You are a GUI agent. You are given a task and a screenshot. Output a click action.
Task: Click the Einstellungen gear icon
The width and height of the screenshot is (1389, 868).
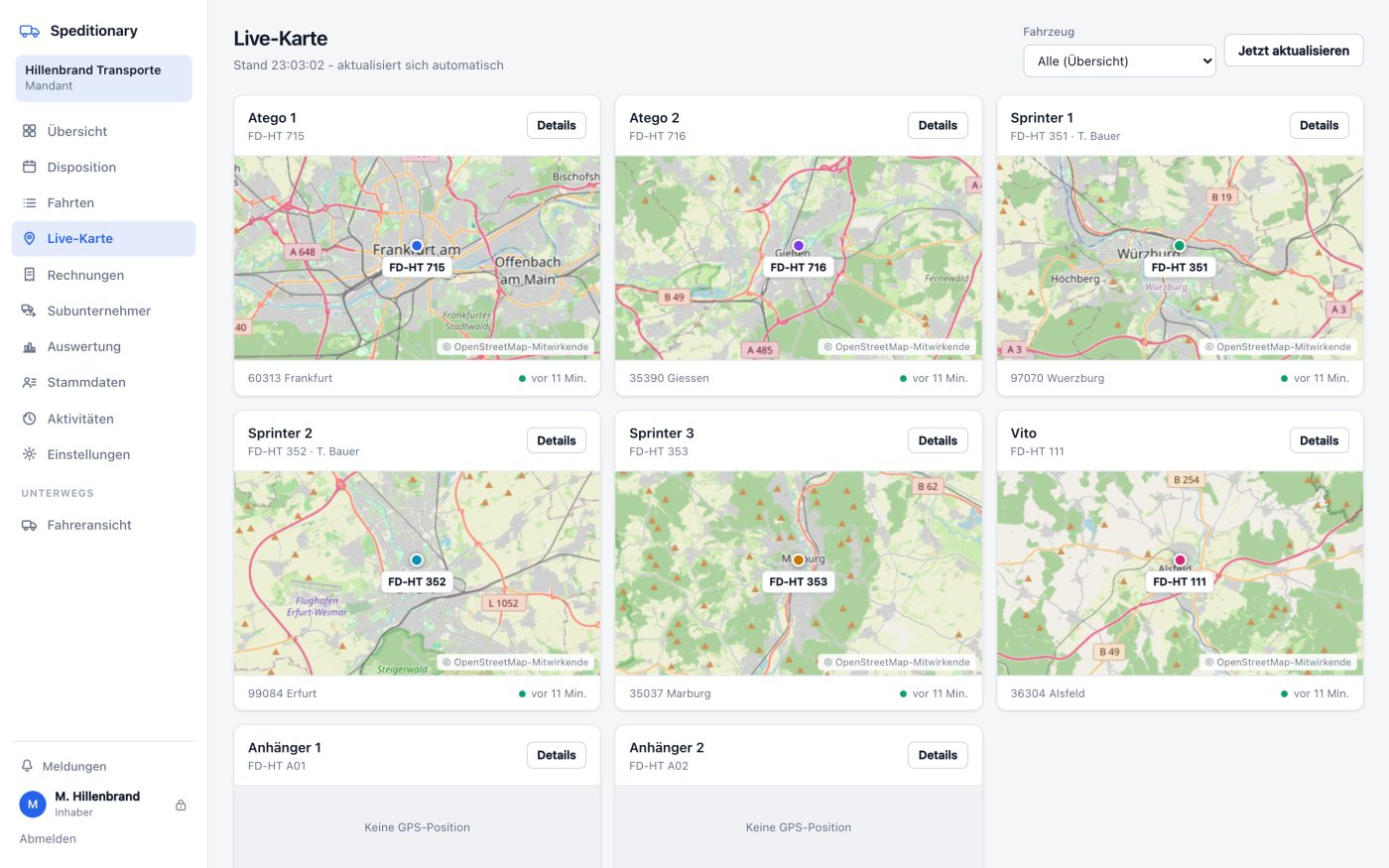click(30, 454)
